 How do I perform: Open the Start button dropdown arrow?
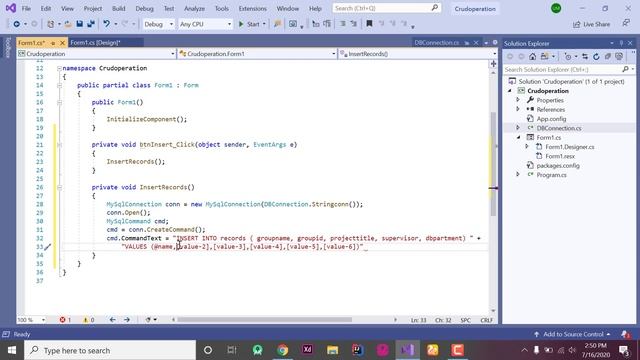point(264,24)
